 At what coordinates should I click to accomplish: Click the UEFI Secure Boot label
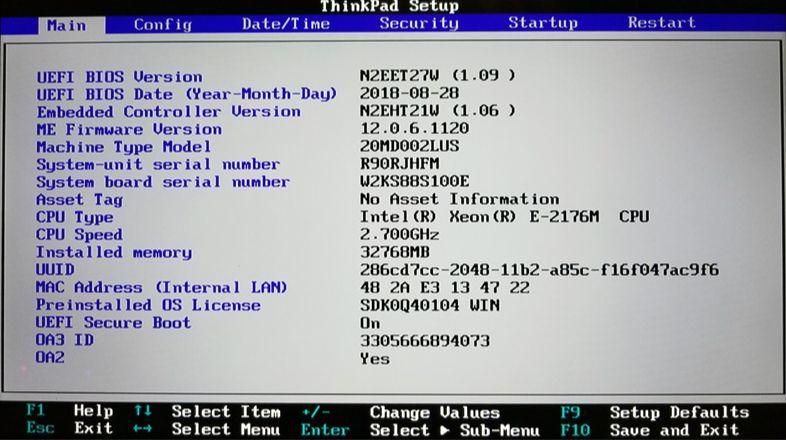(113, 322)
